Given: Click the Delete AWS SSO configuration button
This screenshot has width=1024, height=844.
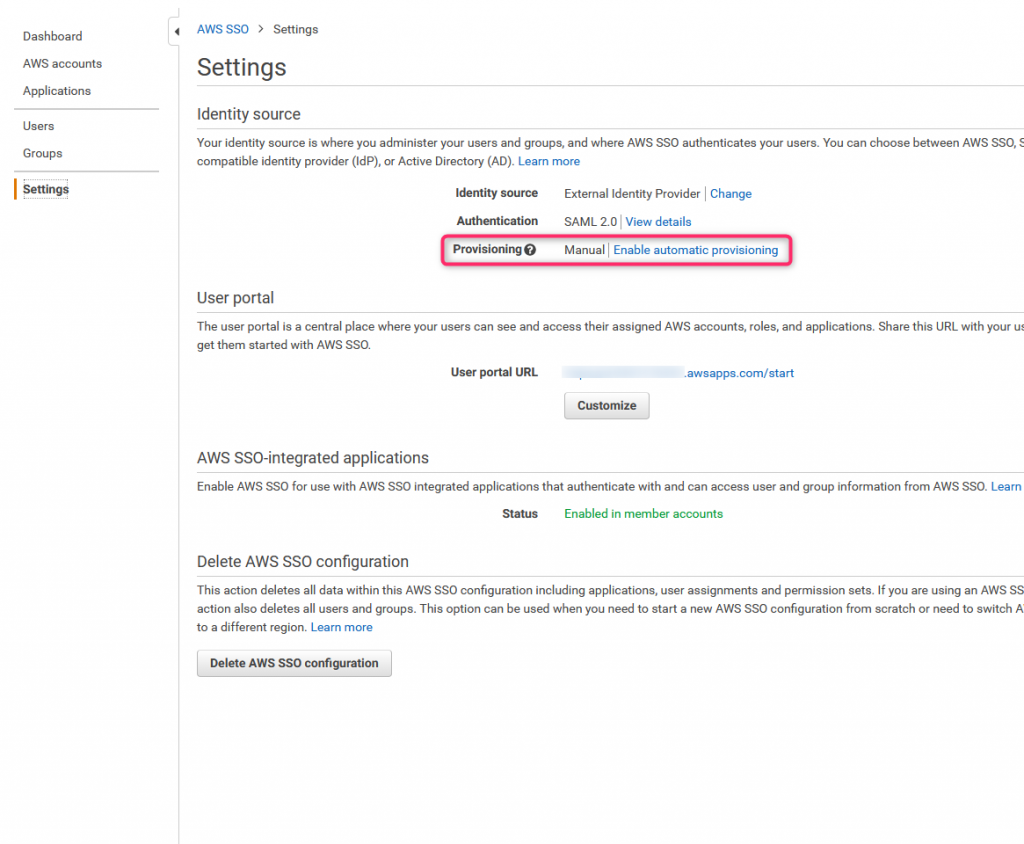Looking at the screenshot, I should click(294, 663).
